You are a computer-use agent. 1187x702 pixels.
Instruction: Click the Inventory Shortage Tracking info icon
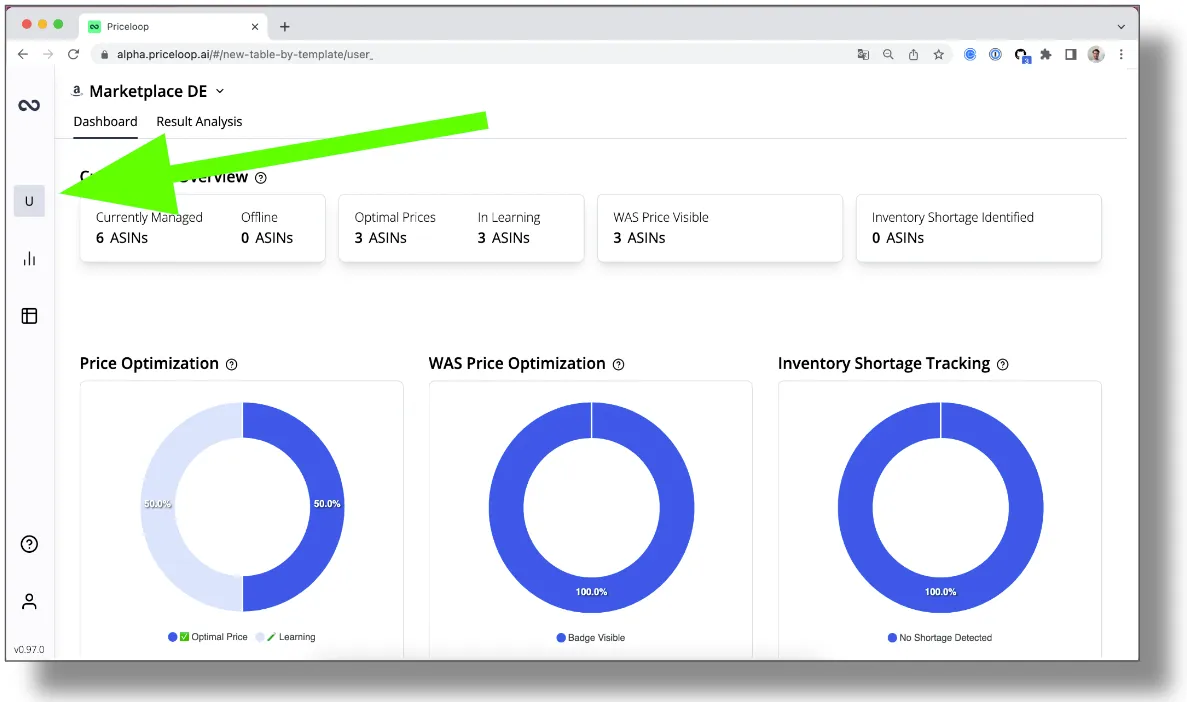1002,364
